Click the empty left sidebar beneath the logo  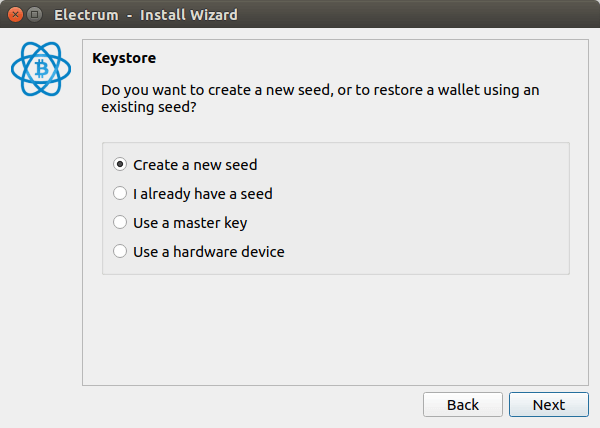pyautogui.click(x=42, y=250)
